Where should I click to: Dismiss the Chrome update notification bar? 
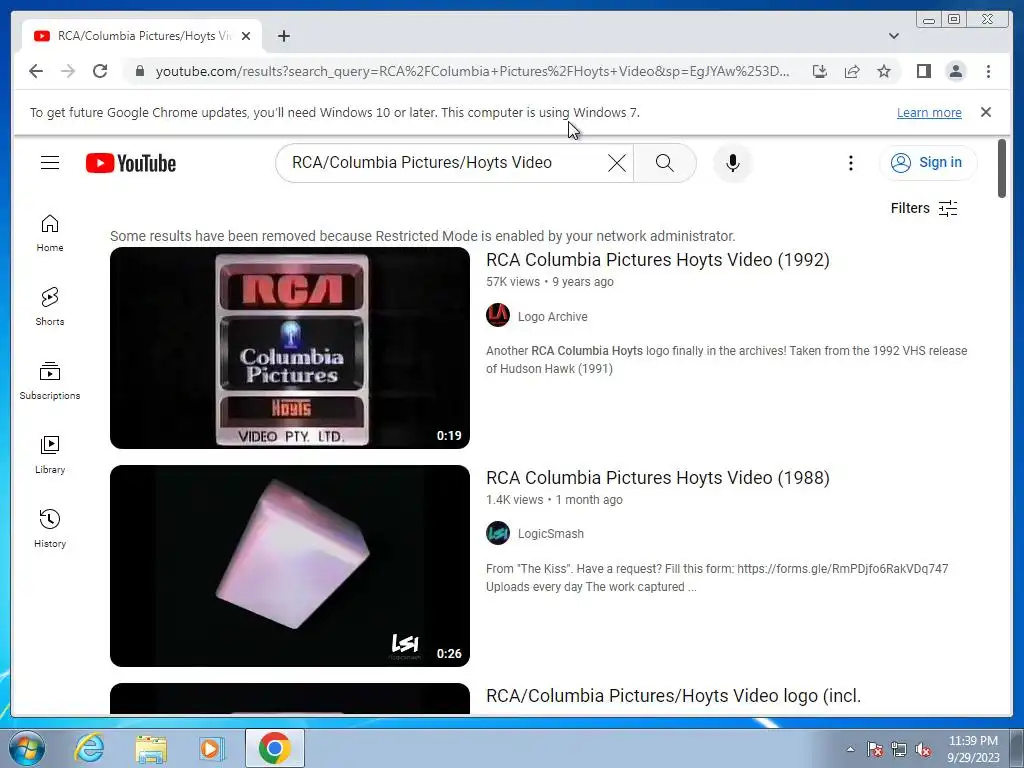986,112
